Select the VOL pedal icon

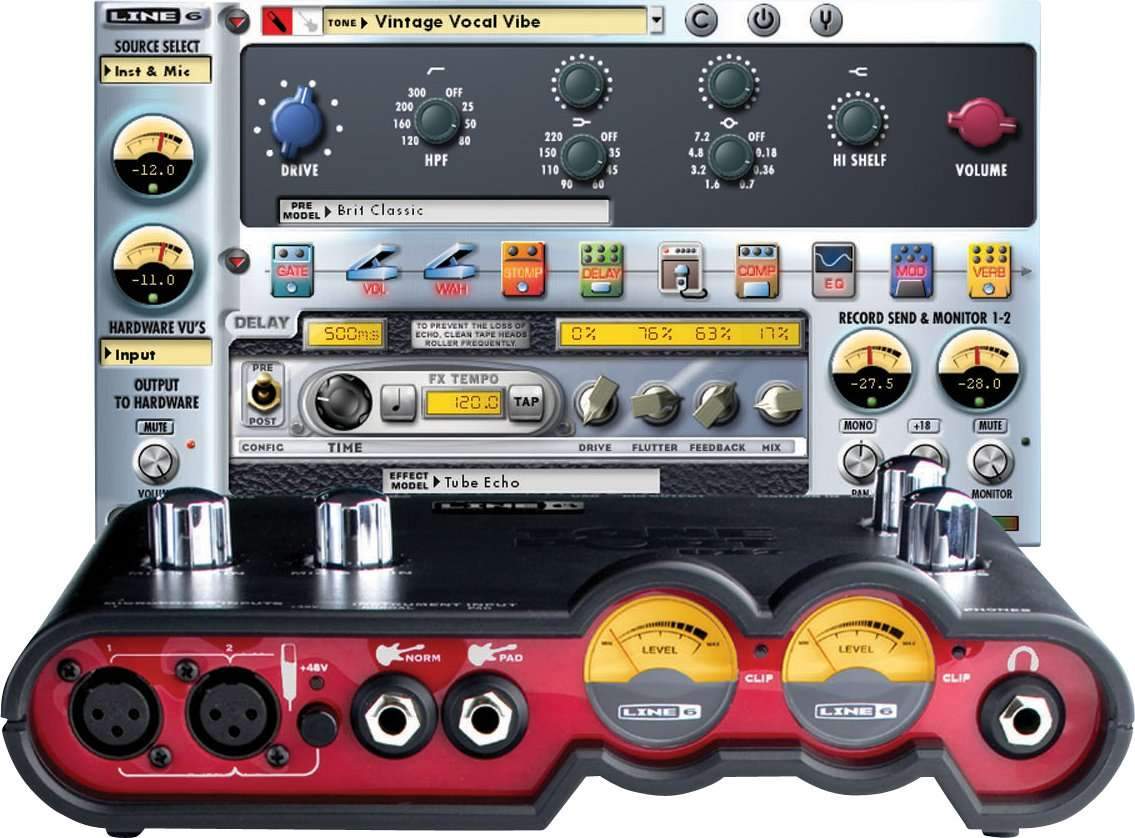[373, 270]
